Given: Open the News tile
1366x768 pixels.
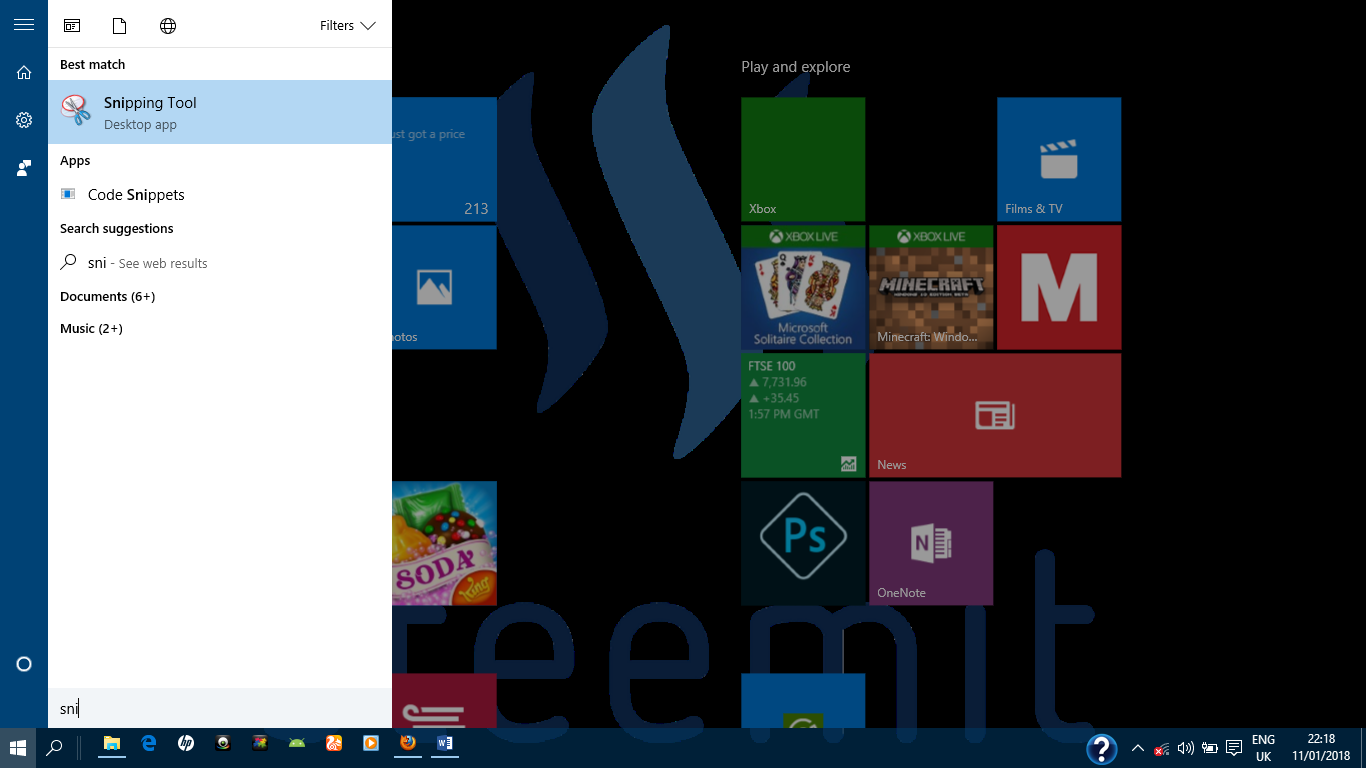Looking at the screenshot, I should click(x=995, y=415).
